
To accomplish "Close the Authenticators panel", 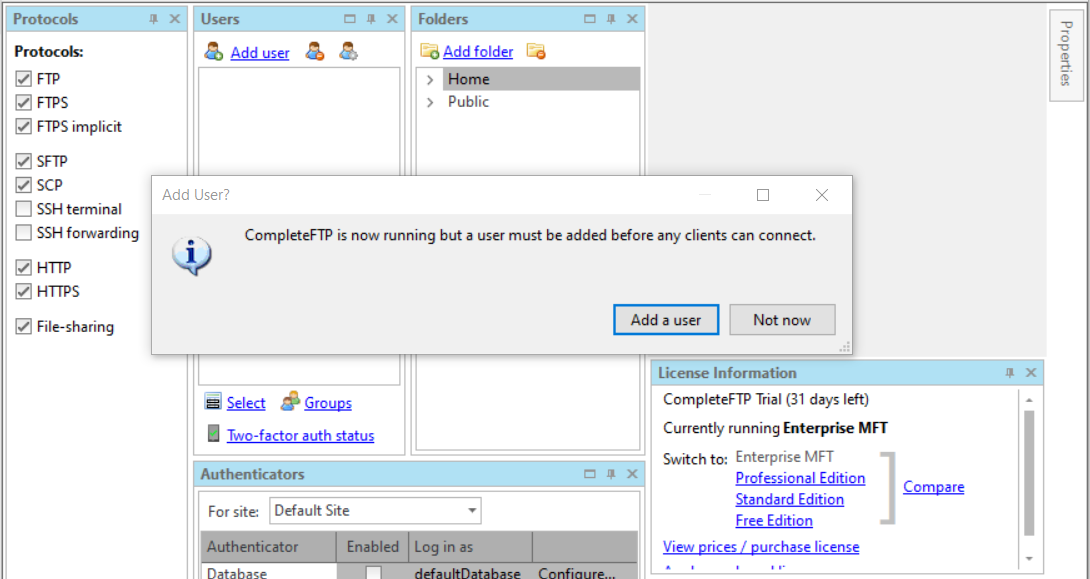I will point(632,474).
